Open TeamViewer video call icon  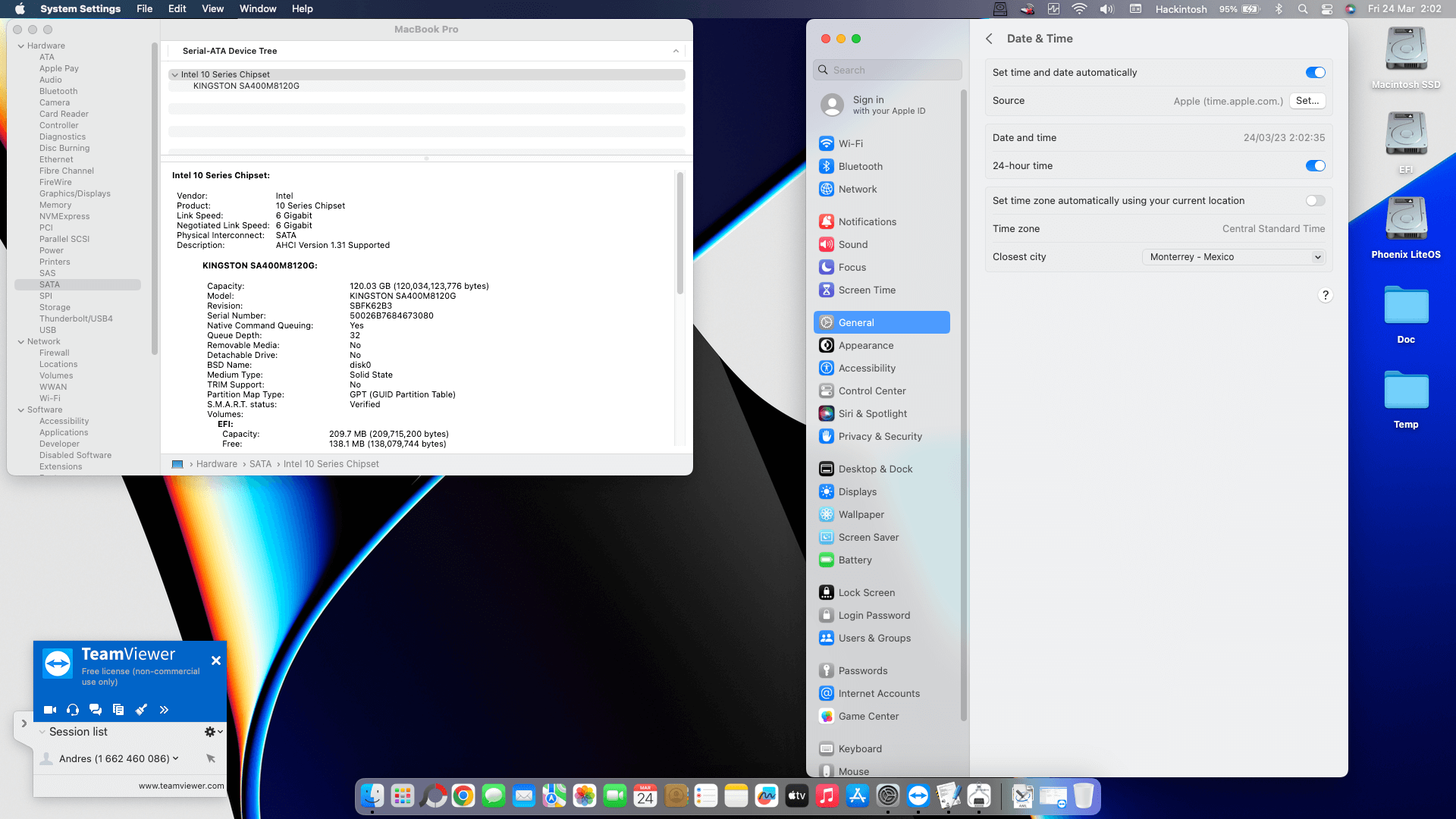(50, 710)
